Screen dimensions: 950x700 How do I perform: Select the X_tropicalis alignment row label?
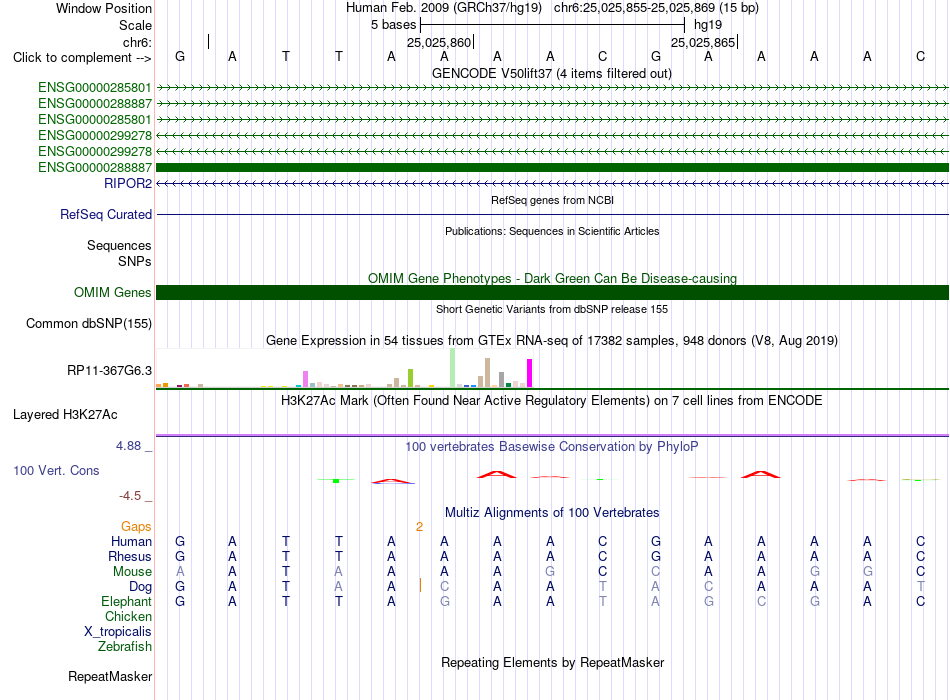click(118, 632)
